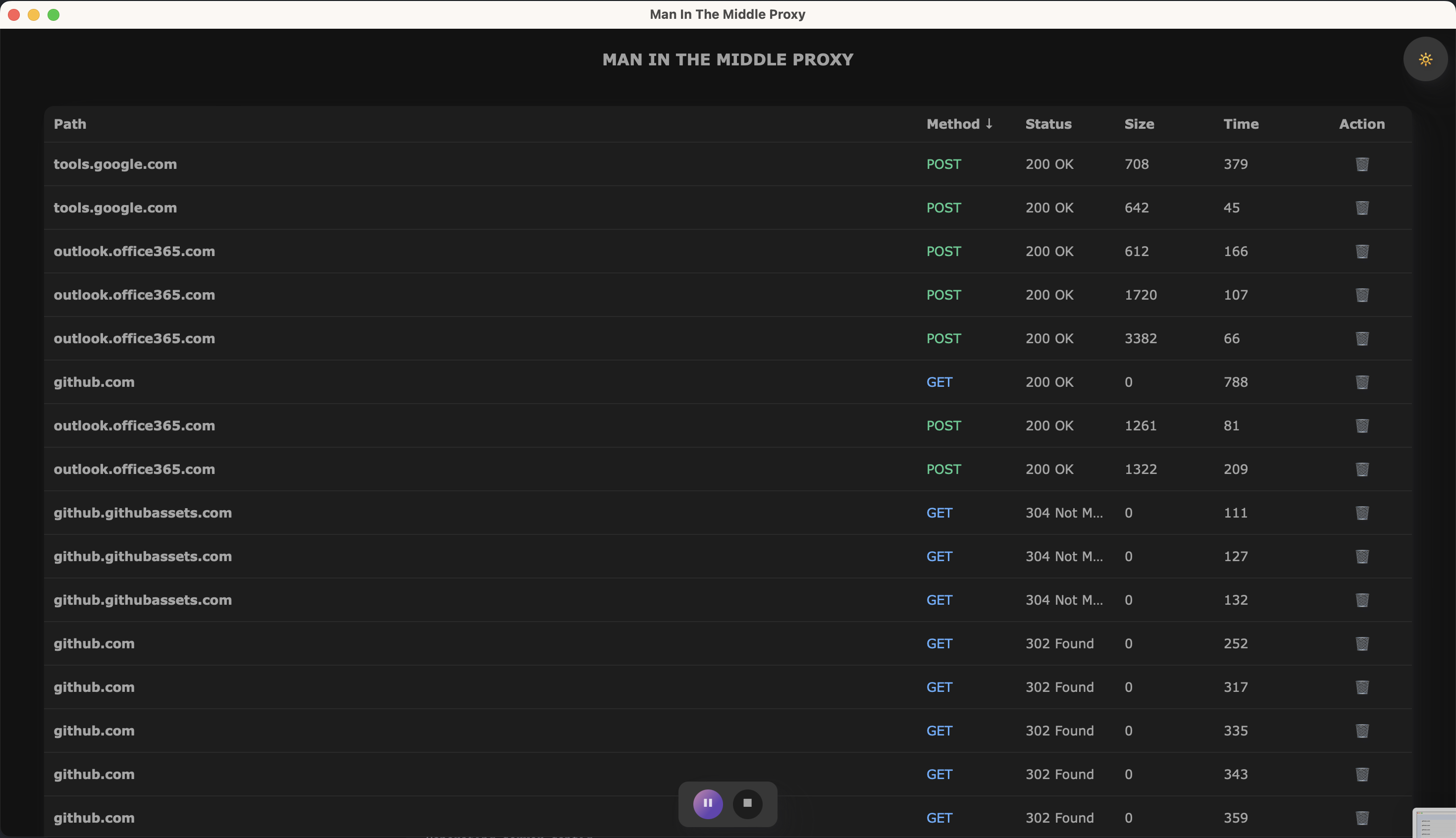1456x838 pixels.
Task: Sort table by Size column
Action: (1139, 124)
